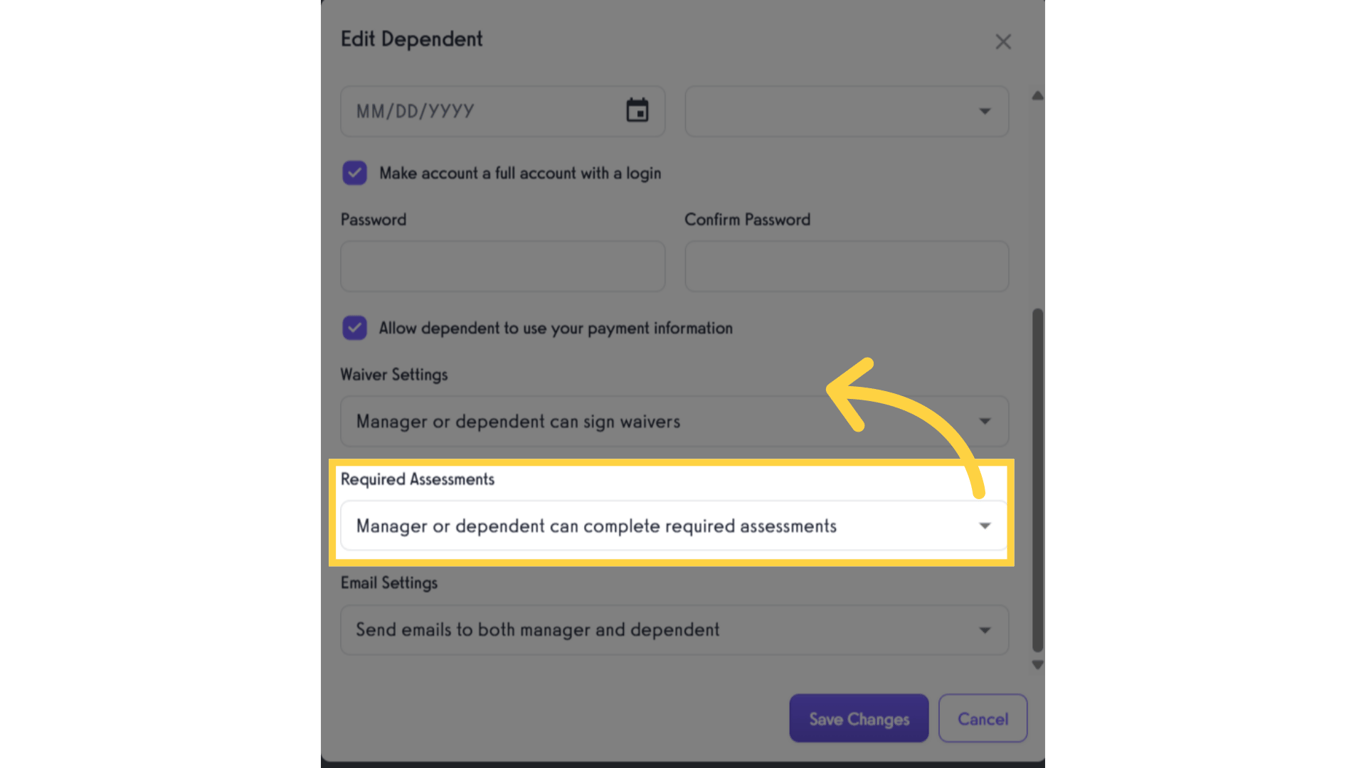Click the Cancel button
Image resolution: width=1366 pixels, height=768 pixels.
[x=982, y=718]
